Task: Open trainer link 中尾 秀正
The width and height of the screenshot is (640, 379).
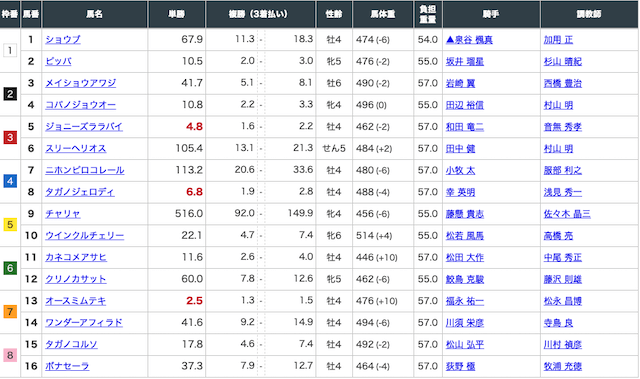Action: point(562,257)
